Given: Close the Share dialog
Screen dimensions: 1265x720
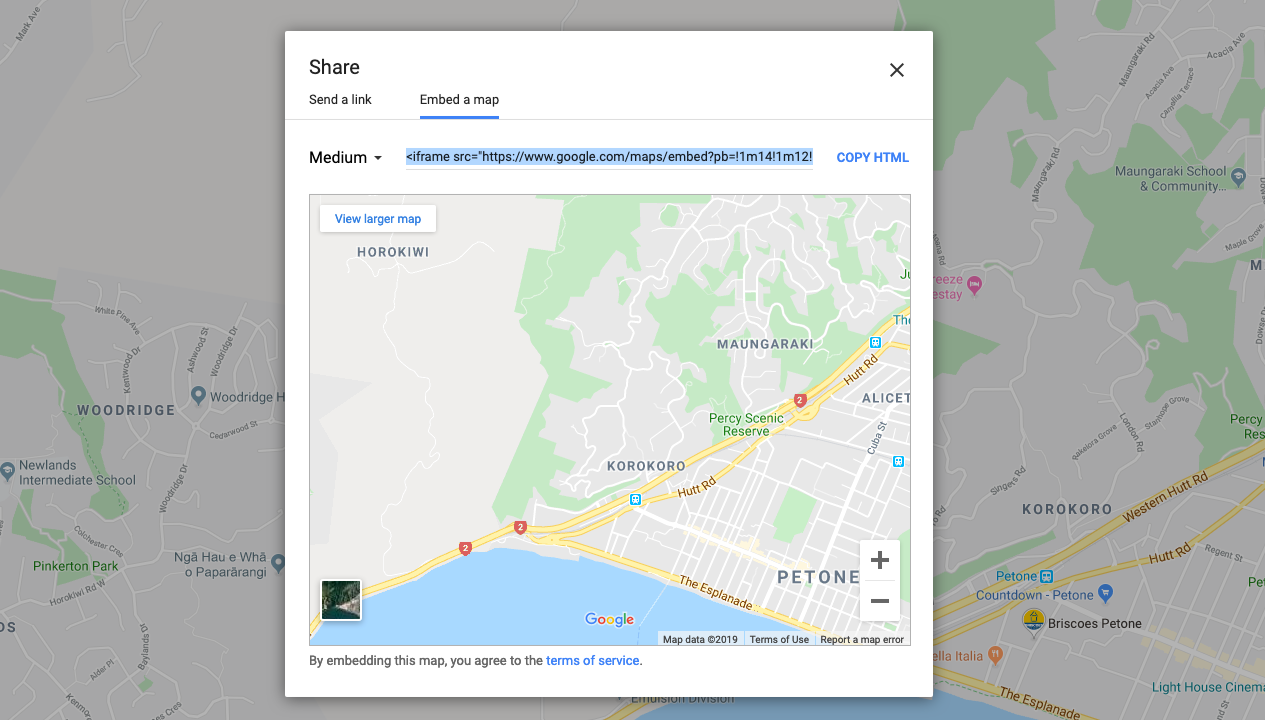Looking at the screenshot, I should coord(897,70).
